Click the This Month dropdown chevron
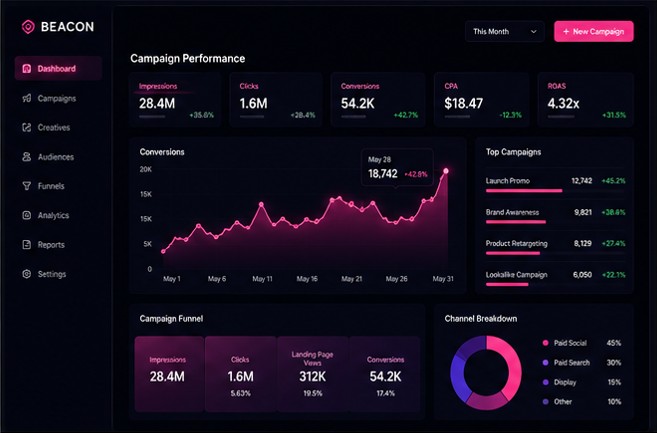The width and height of the screenshot is (657, 433). [533, 31]
